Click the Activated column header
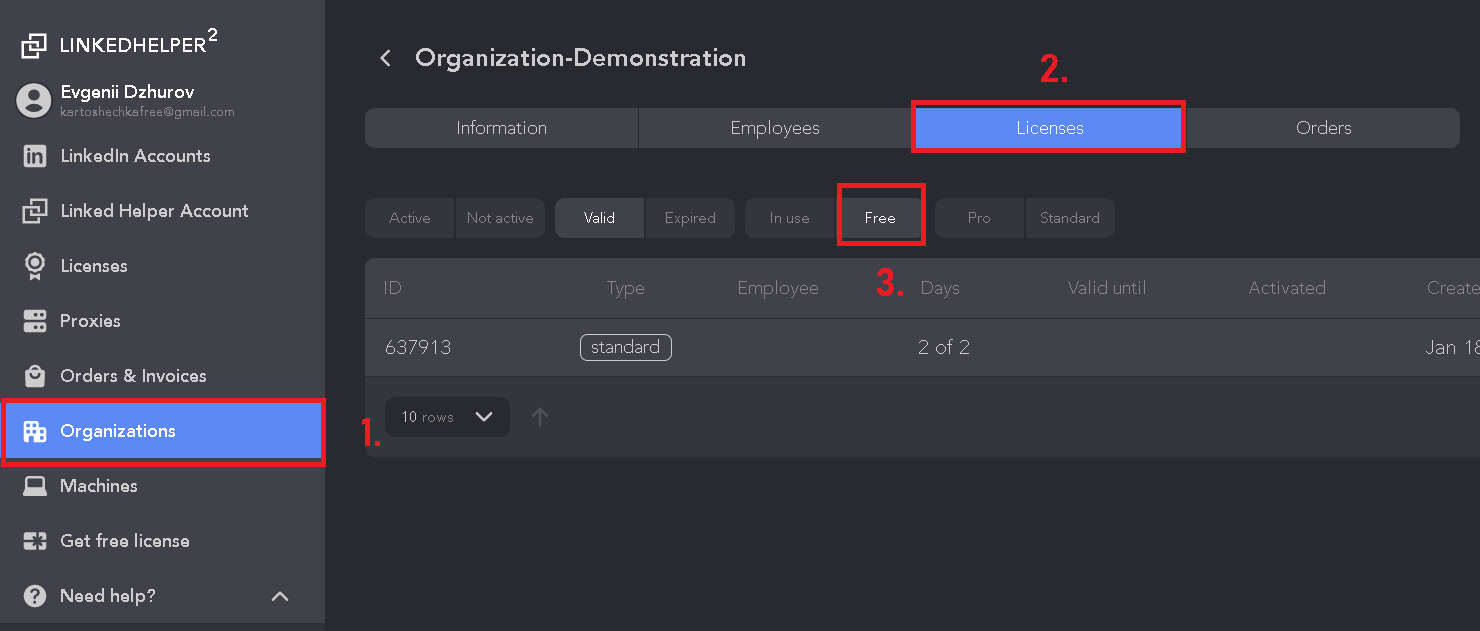The image size is (1480, 631). click(x=1287, y=288)
